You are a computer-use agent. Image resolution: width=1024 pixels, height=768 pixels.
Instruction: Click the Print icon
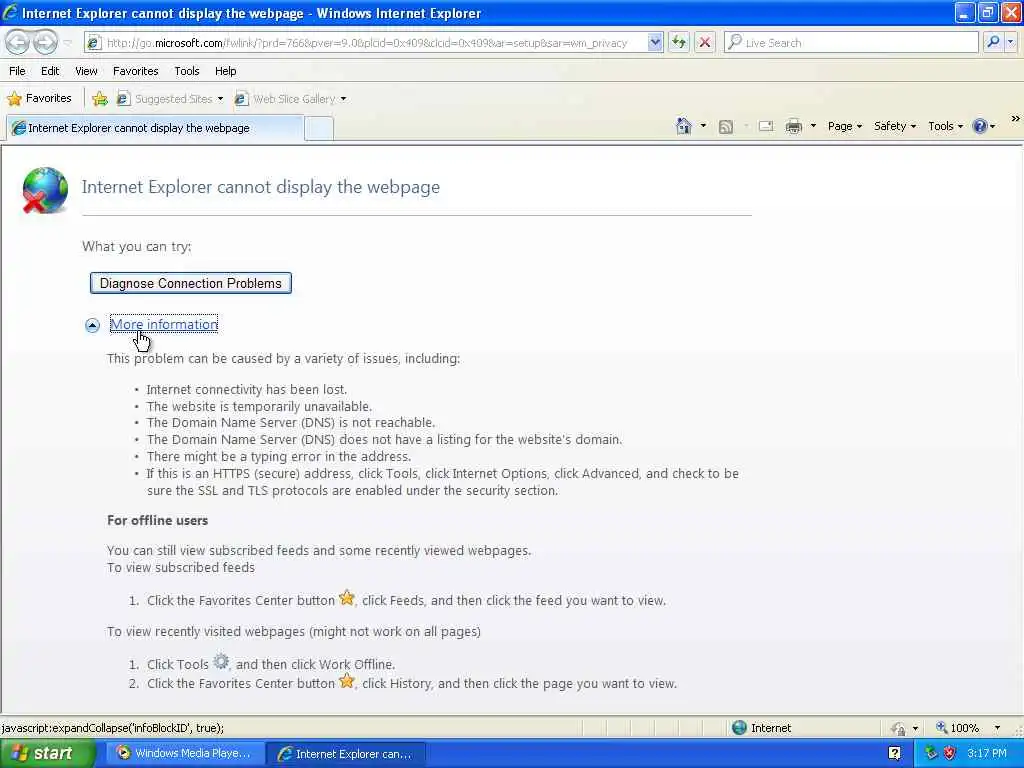[793, 127]
